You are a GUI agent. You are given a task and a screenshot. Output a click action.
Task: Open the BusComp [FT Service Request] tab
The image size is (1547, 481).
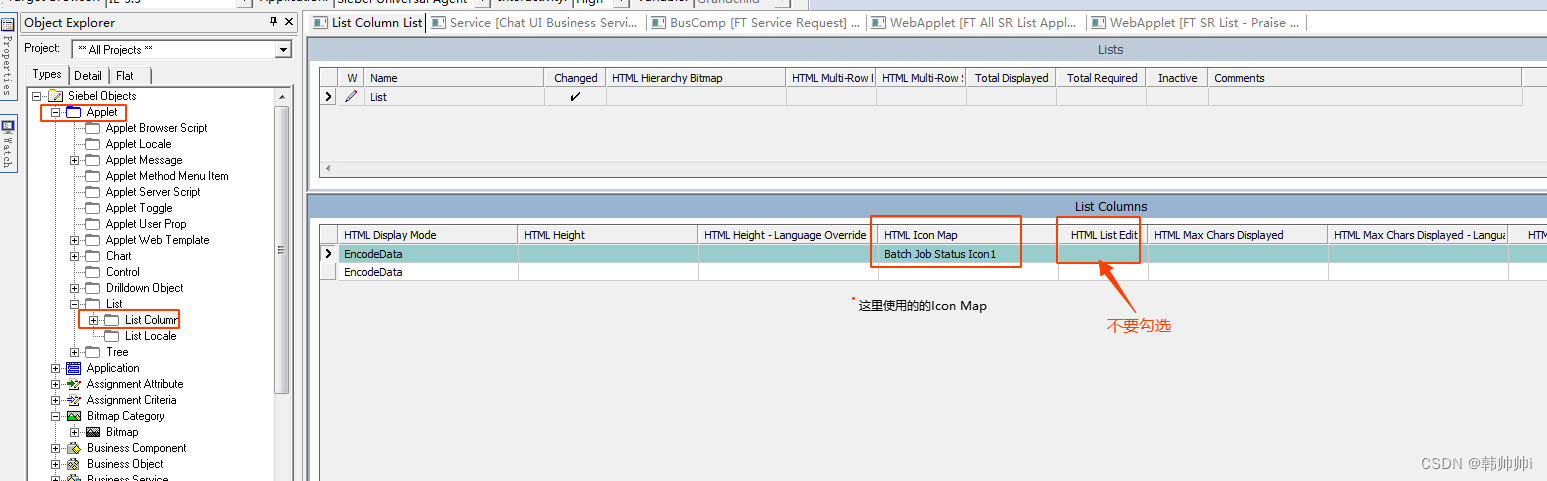pos(755,23)
